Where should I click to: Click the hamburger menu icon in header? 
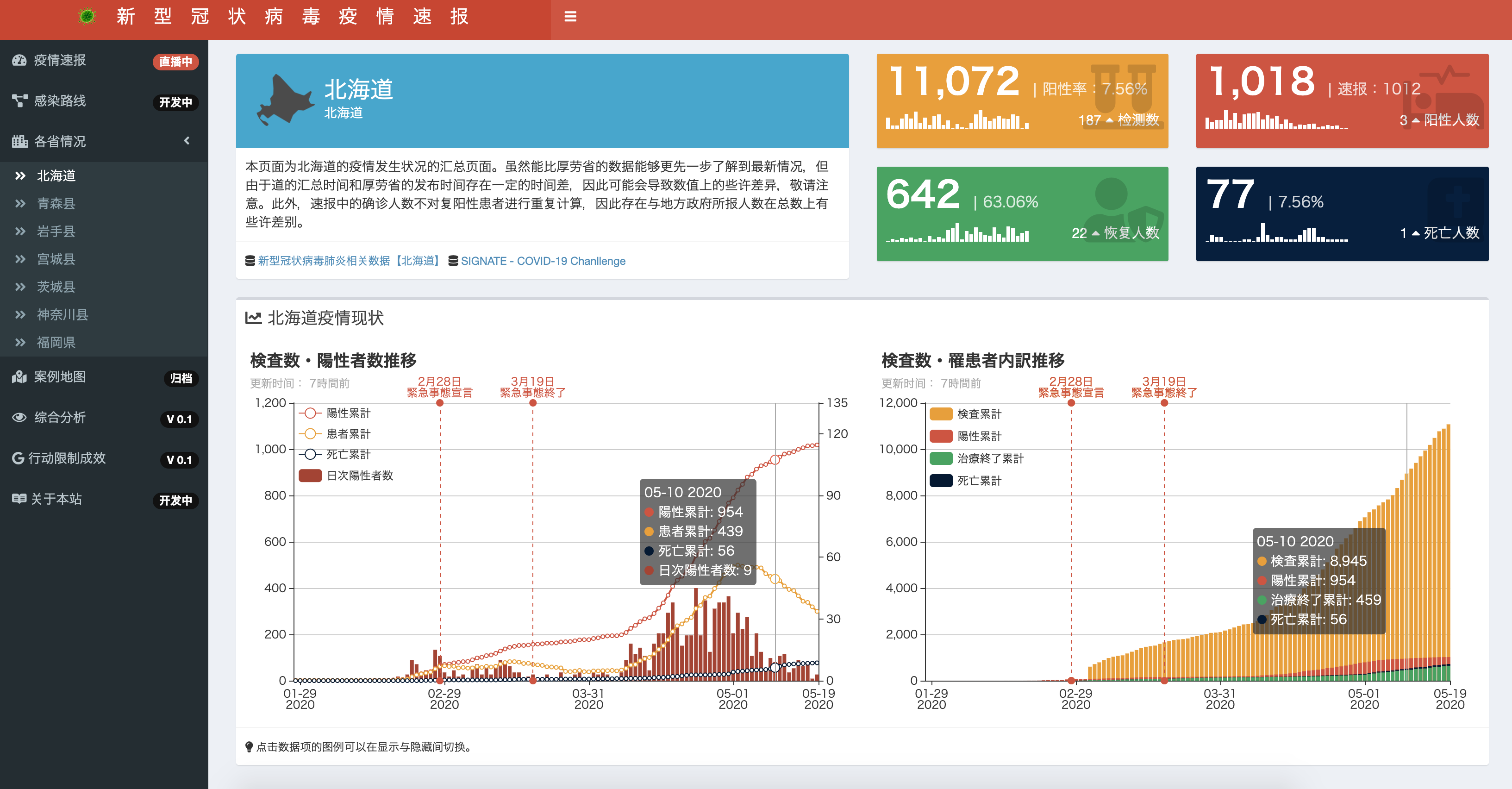[570, 17]
